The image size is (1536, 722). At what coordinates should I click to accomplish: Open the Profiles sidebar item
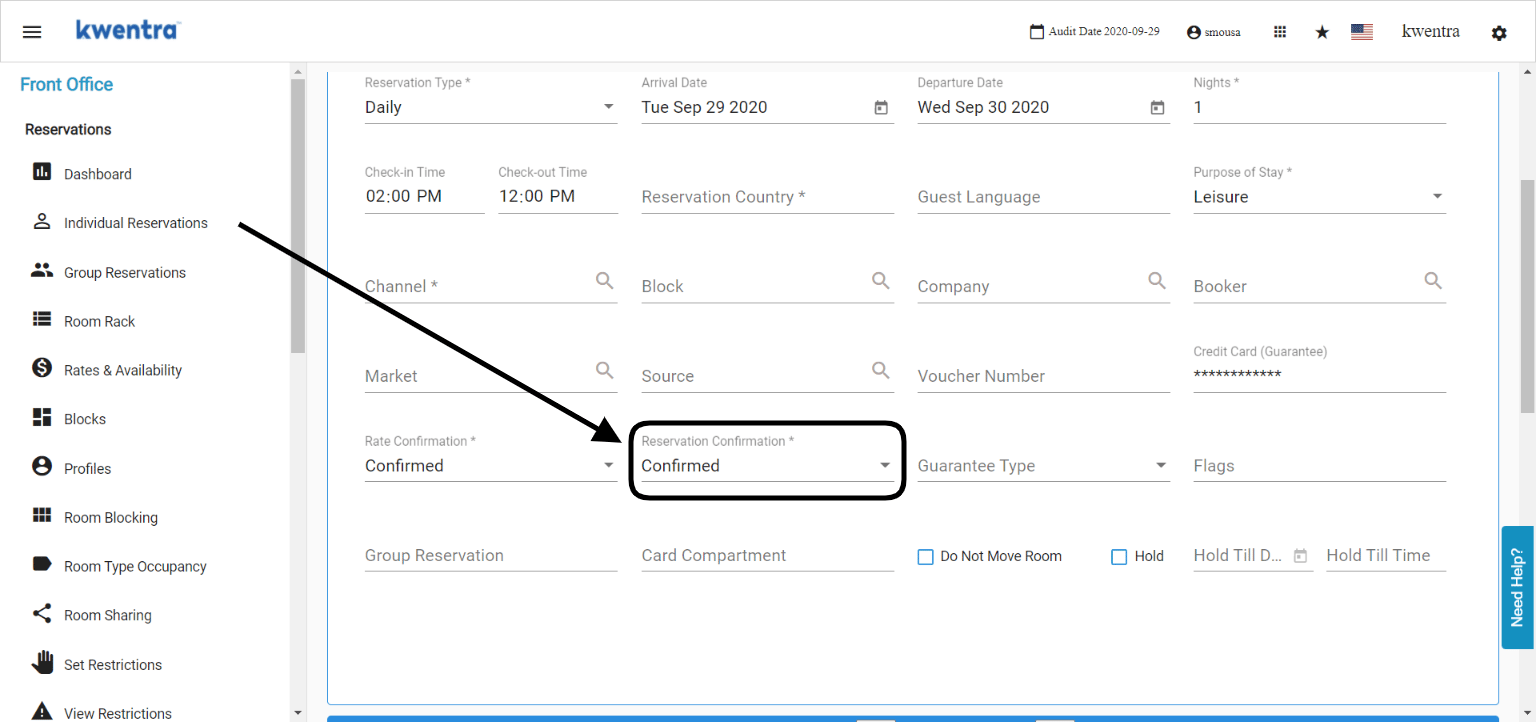[x=88, y=468]
